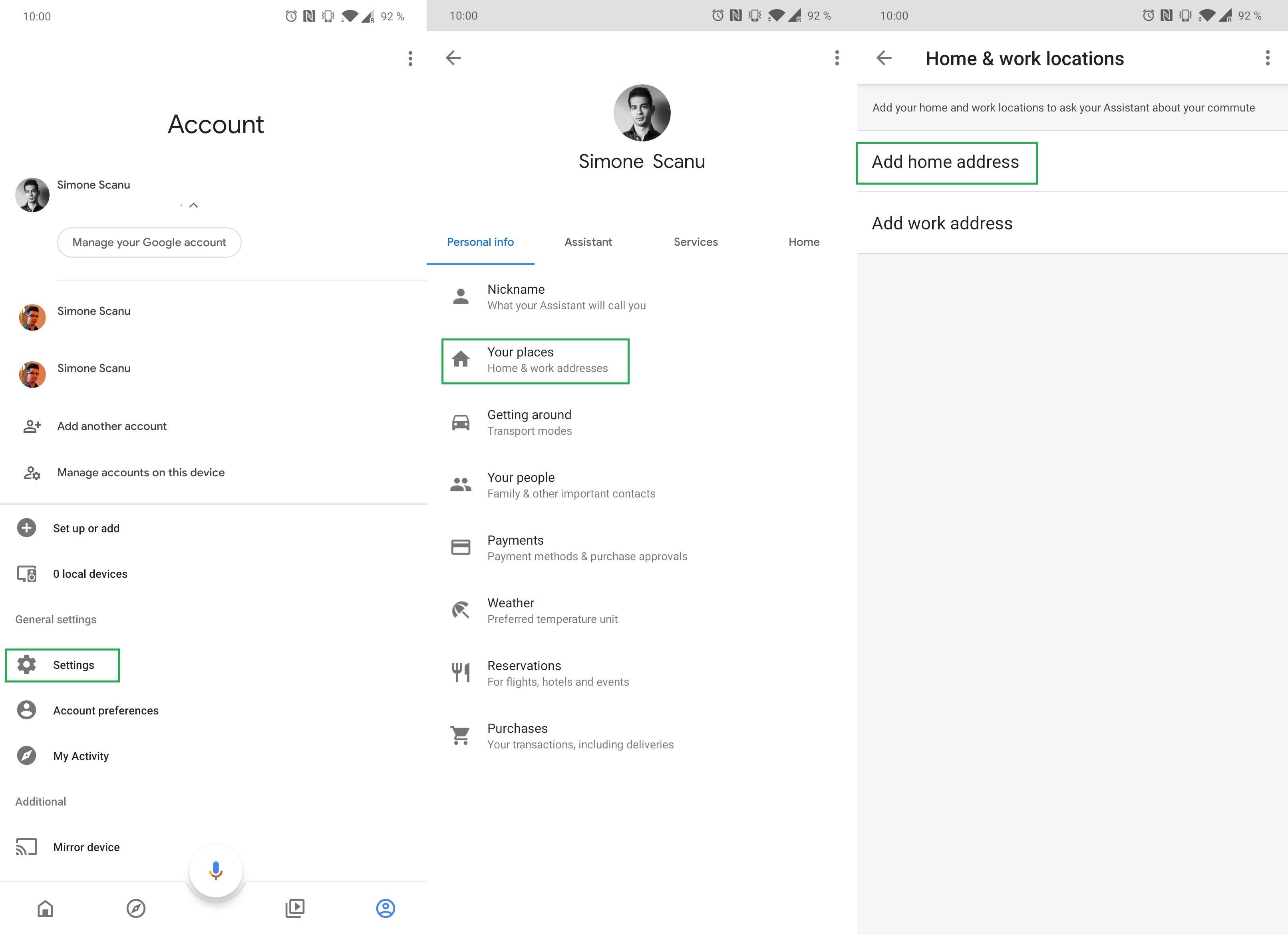1288x935 pixels.
Task: Click the Your people contacts icon
Action: coord(461,485)
